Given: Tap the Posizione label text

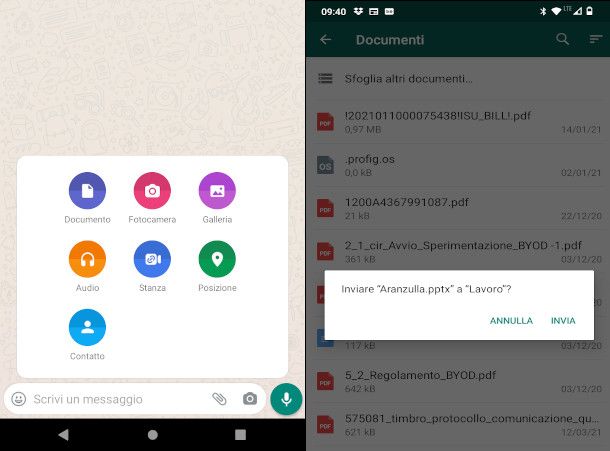Looking at the screenshot, I should pyautogui.click(x=217, y=288).
